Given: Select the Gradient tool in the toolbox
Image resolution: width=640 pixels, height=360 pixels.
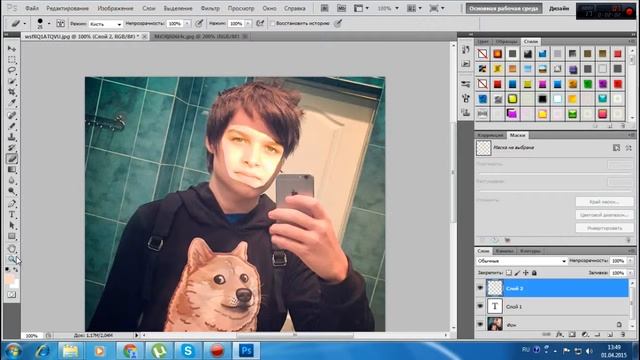Looking at the screenshot, I should pyautogui.click(x=12, y=169).
